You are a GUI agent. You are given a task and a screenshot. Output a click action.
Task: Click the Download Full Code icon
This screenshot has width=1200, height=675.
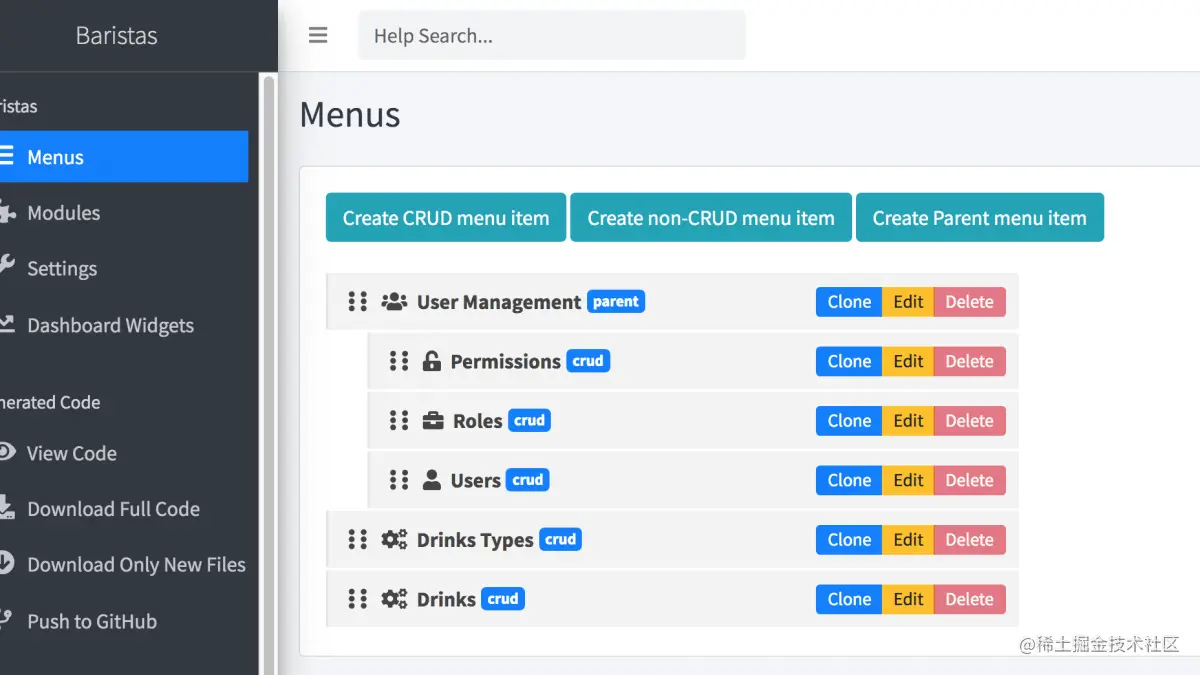pos(12,509)
